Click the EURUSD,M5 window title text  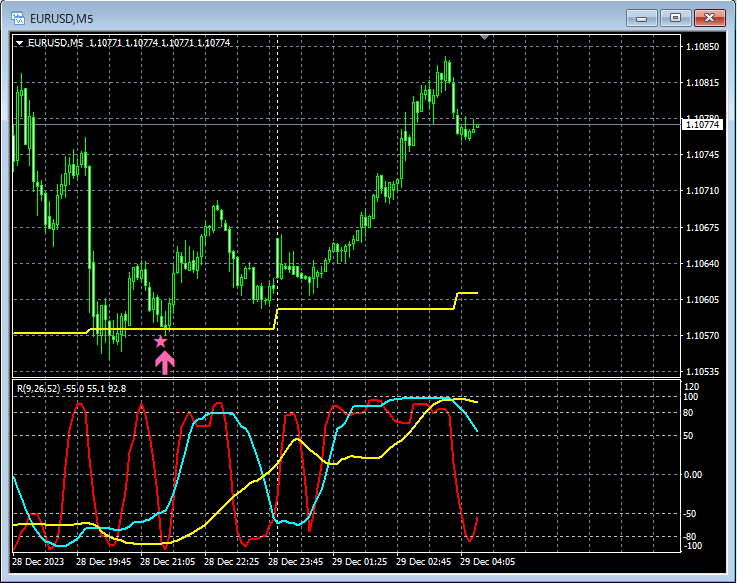tap(62, 19)
